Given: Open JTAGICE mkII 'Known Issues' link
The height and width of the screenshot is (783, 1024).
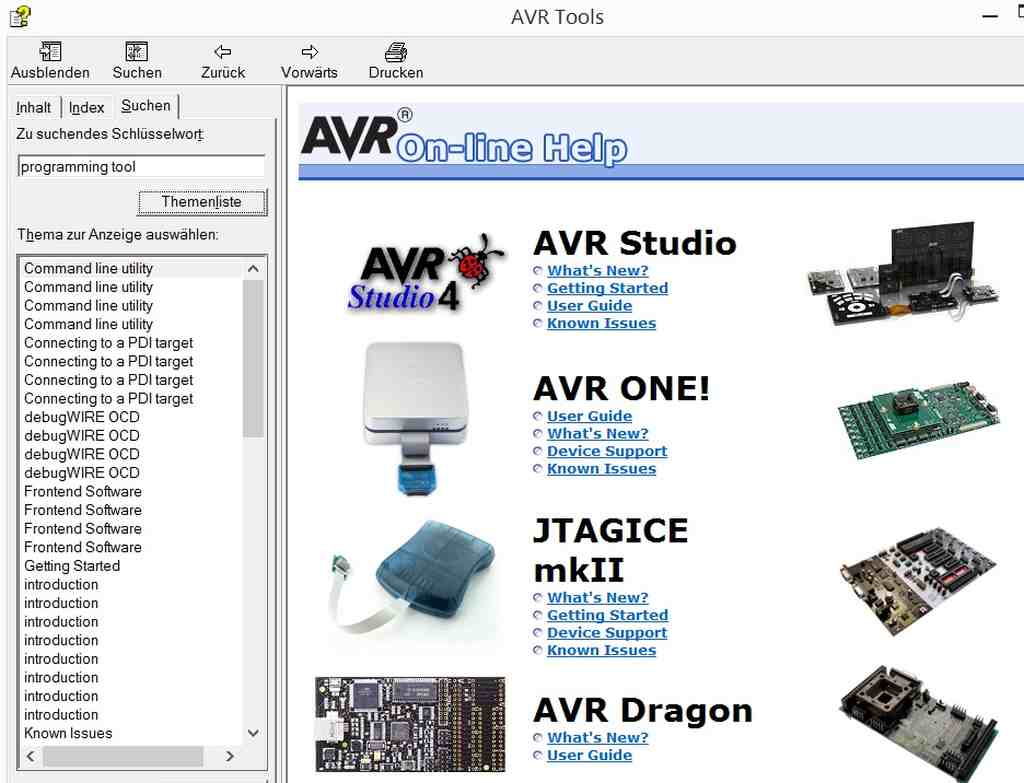Looking at the screenshot, I should click(x=601, y=650).
